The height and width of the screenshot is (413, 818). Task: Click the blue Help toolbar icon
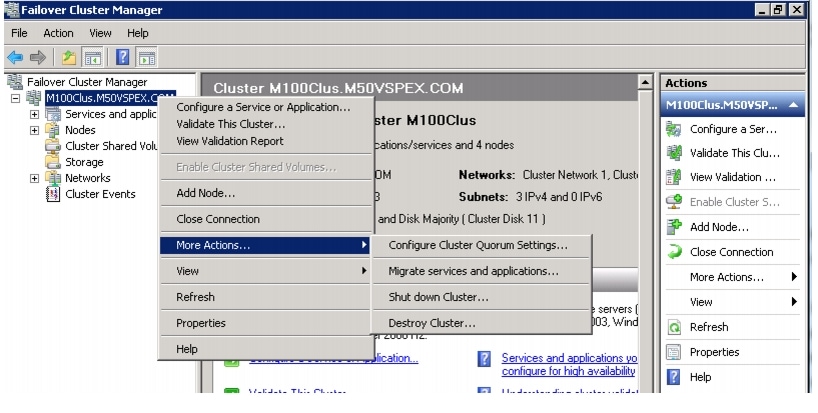[x=123, y=57]
